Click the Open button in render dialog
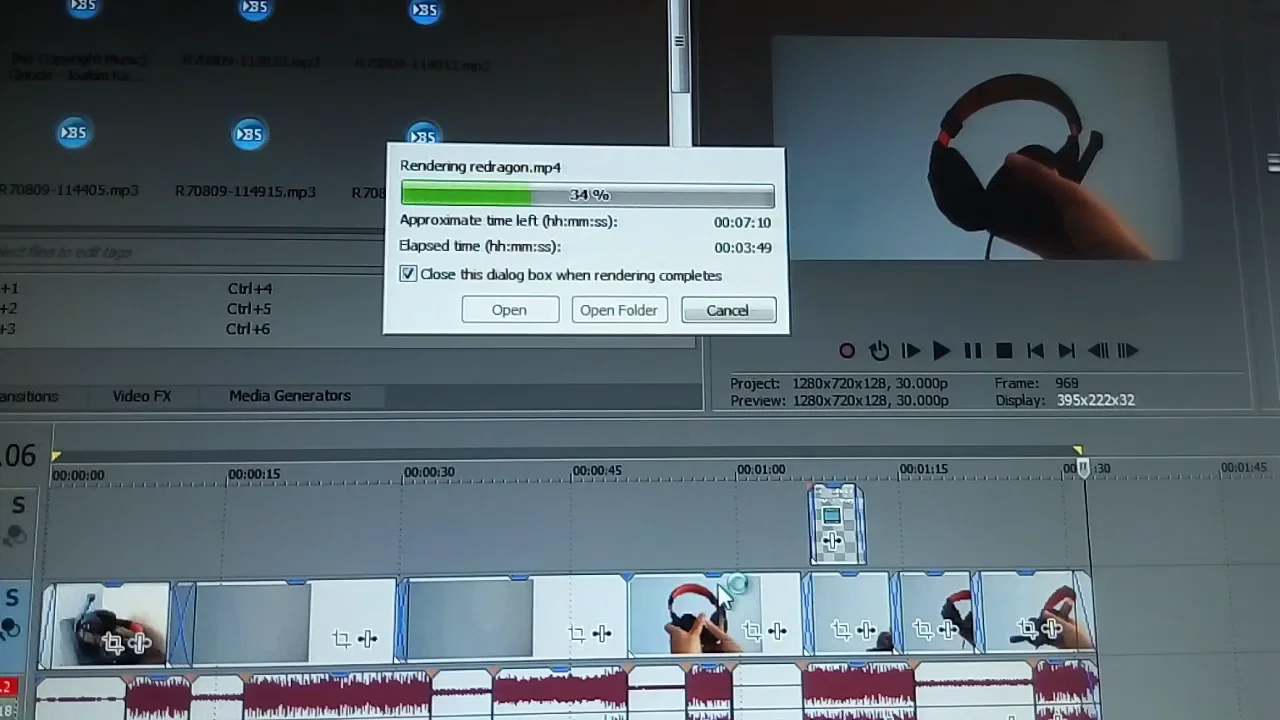This screenshot has width=1280, height=720. 509,310
